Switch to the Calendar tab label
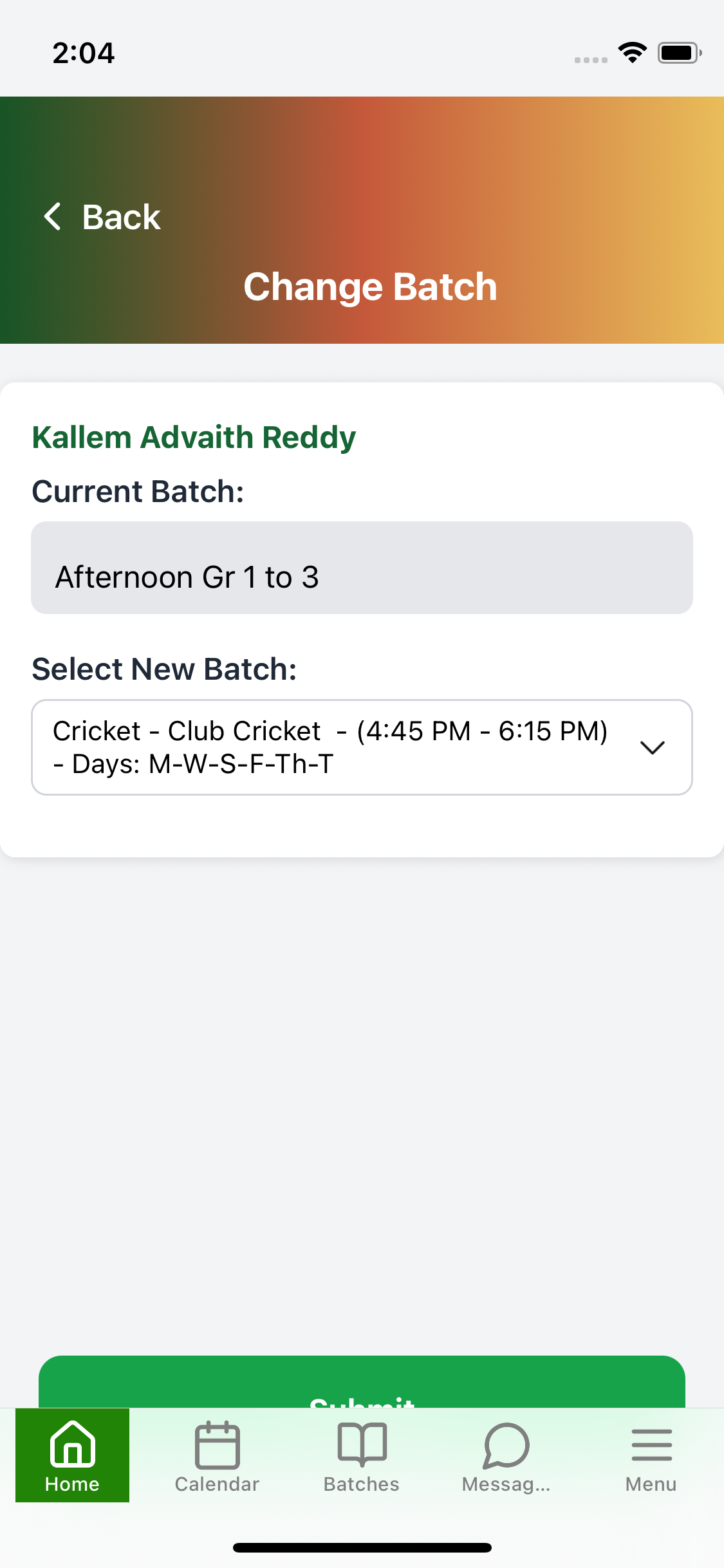The height and width of the screenshot is (1568, 724). 217,1484
